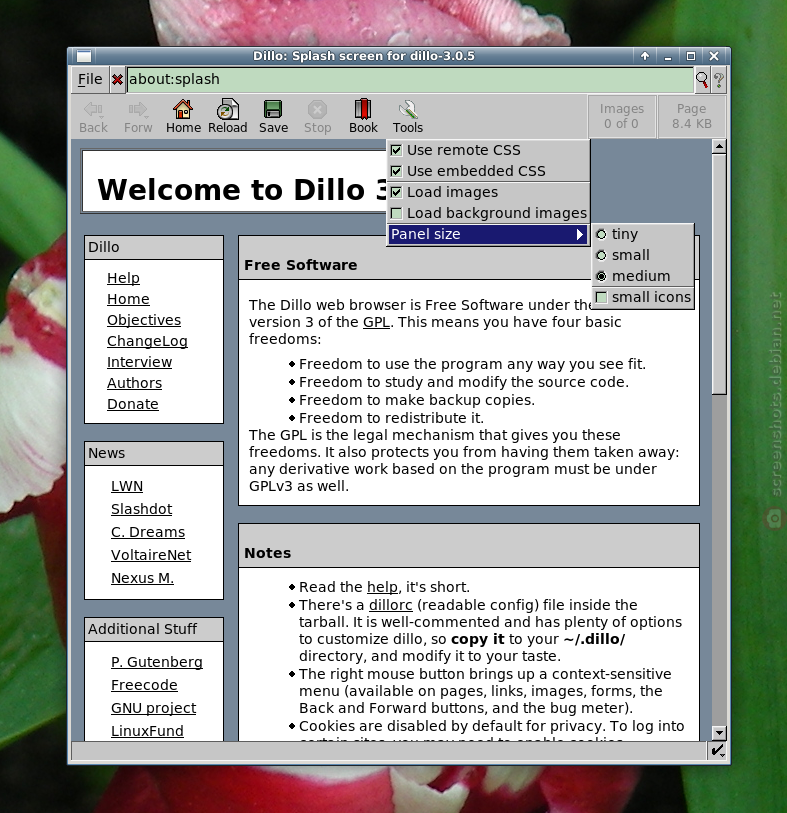Open the Freecode link
The image size is (787, 813).
coord(144,685)
